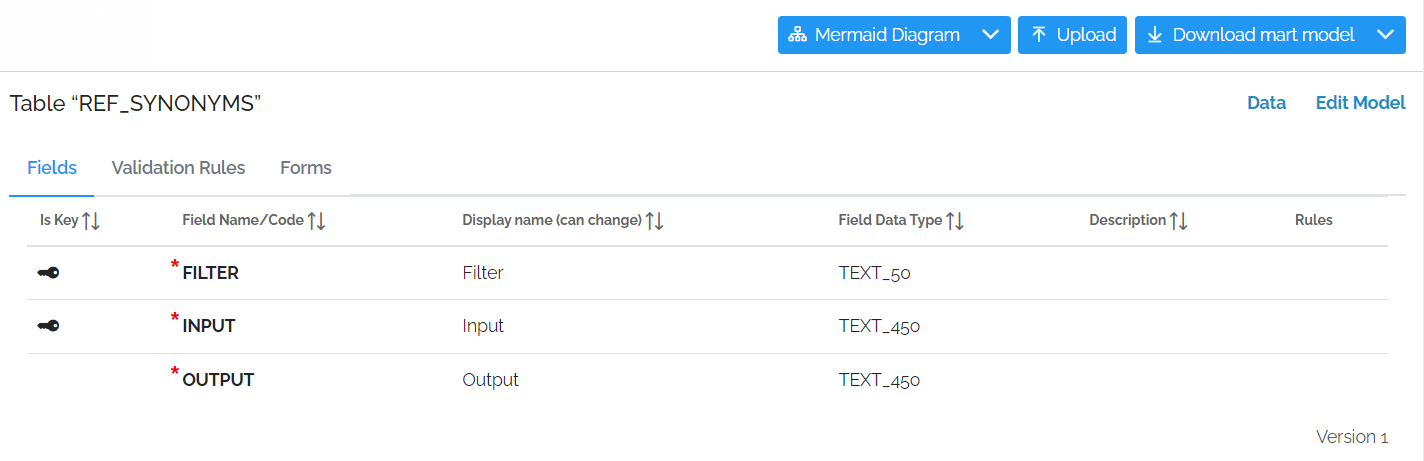Click the FILTER field name
Viewport: 1424px width, 461px height.
click(210, 273)
